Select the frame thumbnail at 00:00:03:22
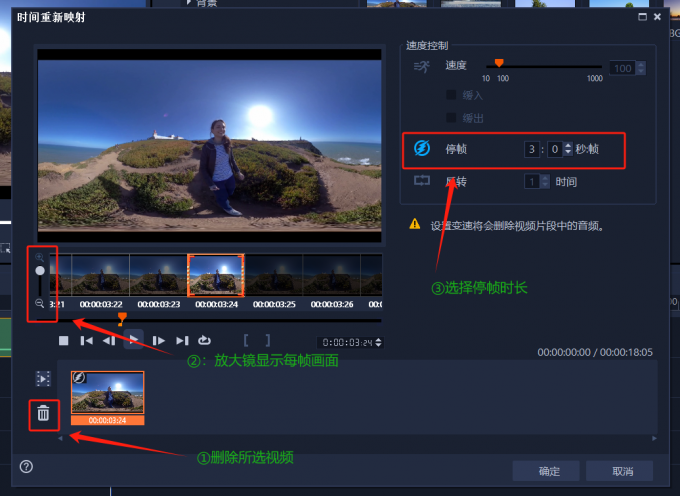 tap(101, 274)
